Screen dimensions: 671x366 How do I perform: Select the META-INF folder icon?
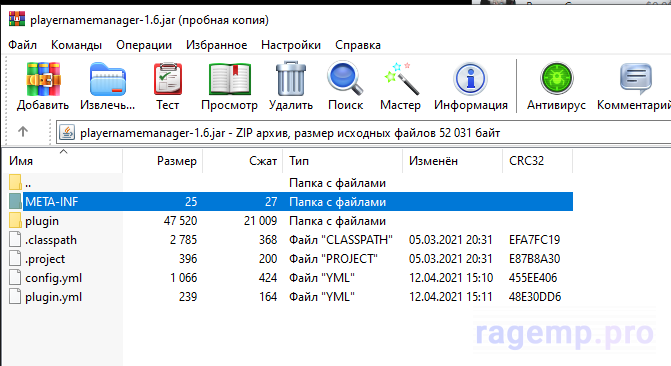click(x=15, y=201)
